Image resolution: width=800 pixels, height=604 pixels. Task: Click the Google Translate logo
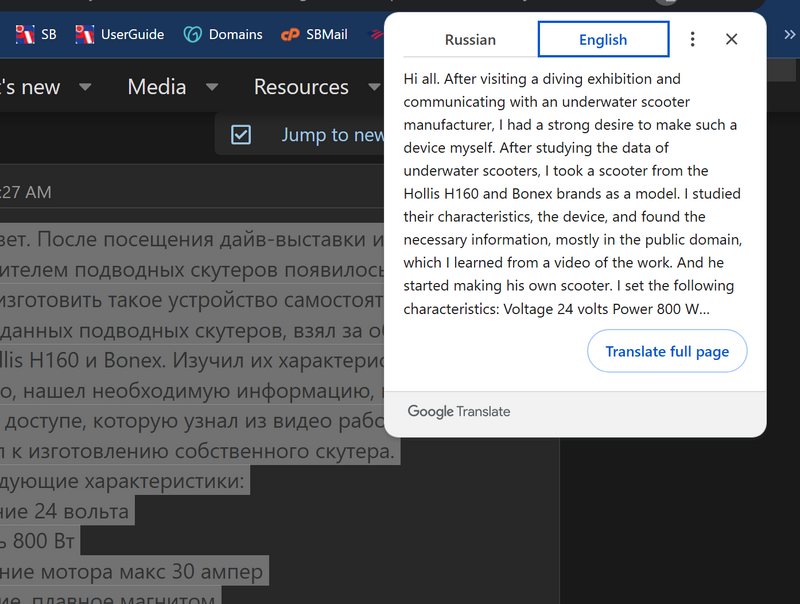459,411
